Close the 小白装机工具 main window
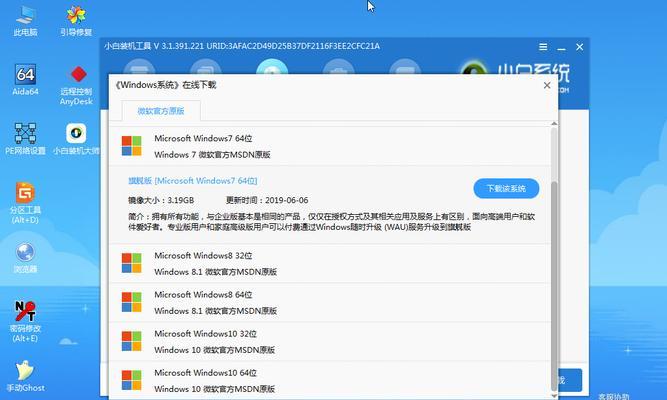The width and height of the screenshot is (667, 400). [579, 47]
